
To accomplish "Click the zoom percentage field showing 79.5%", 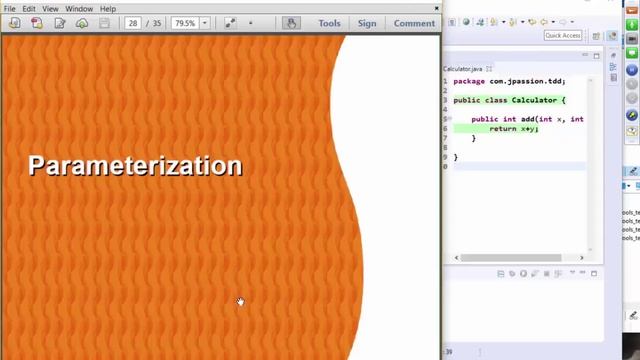I will [x=185, y=23].
